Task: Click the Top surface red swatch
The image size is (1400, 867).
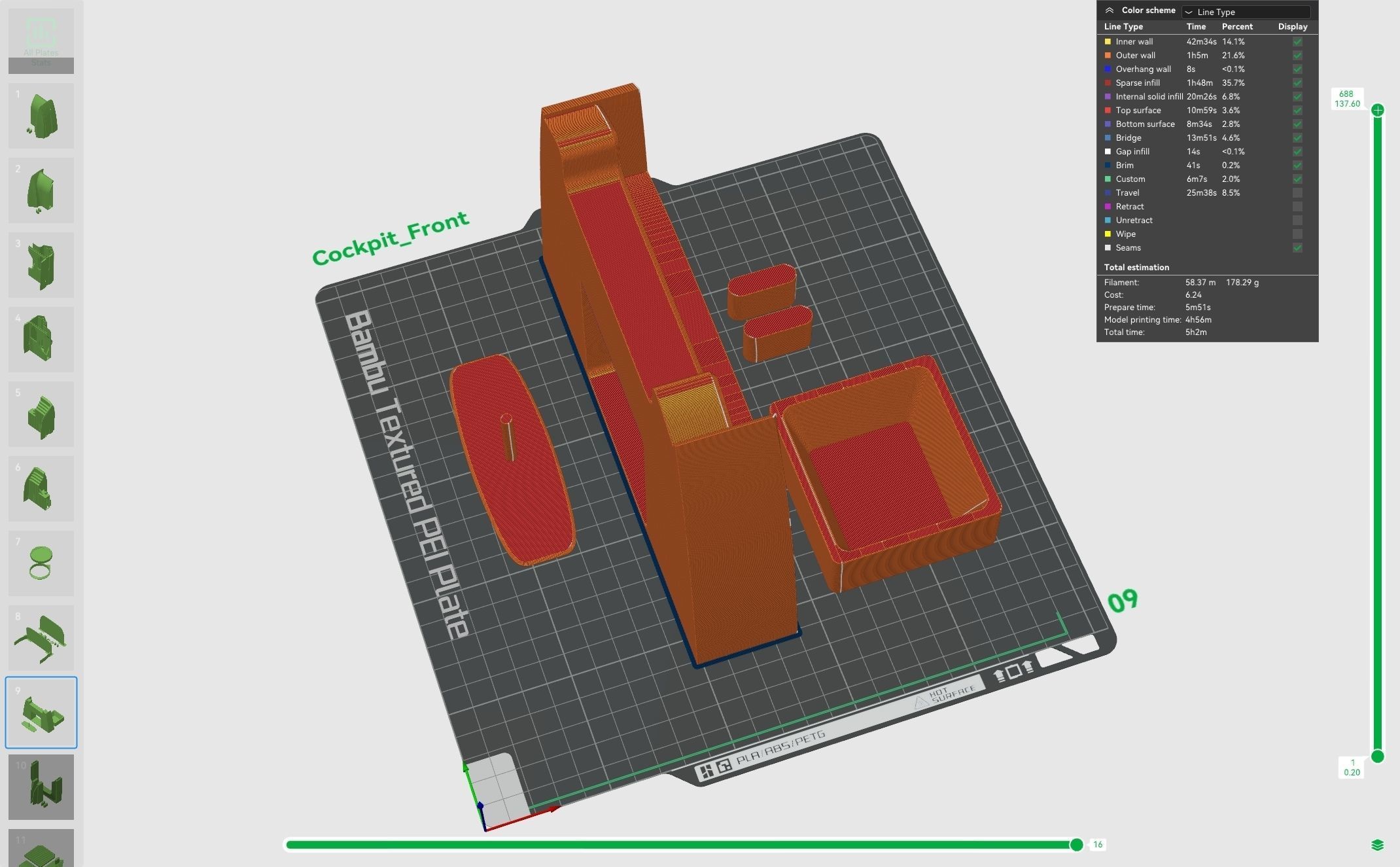Action: pyautogui.click(x=1108, y=111)
